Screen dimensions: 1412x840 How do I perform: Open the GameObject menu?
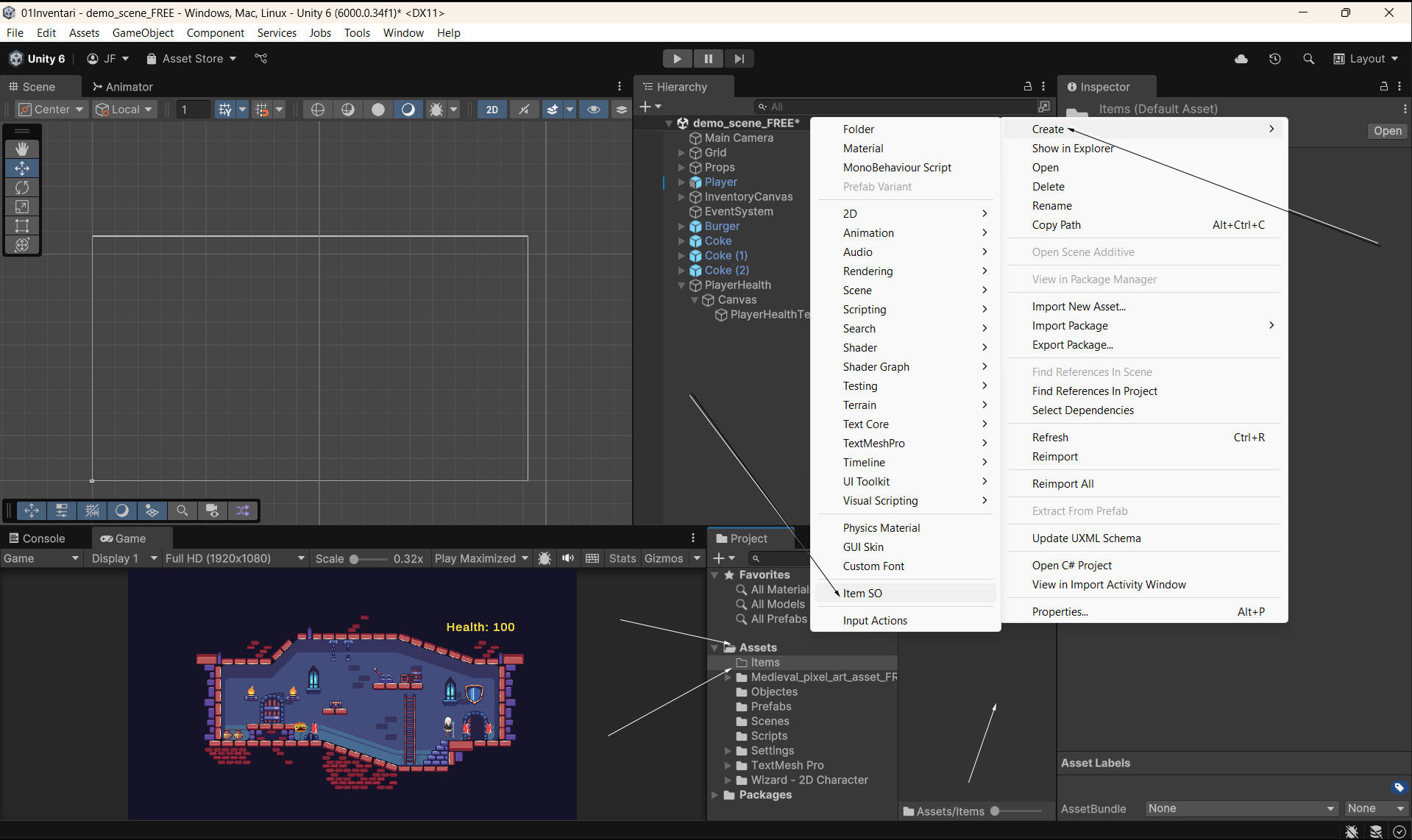pos(143,33)
